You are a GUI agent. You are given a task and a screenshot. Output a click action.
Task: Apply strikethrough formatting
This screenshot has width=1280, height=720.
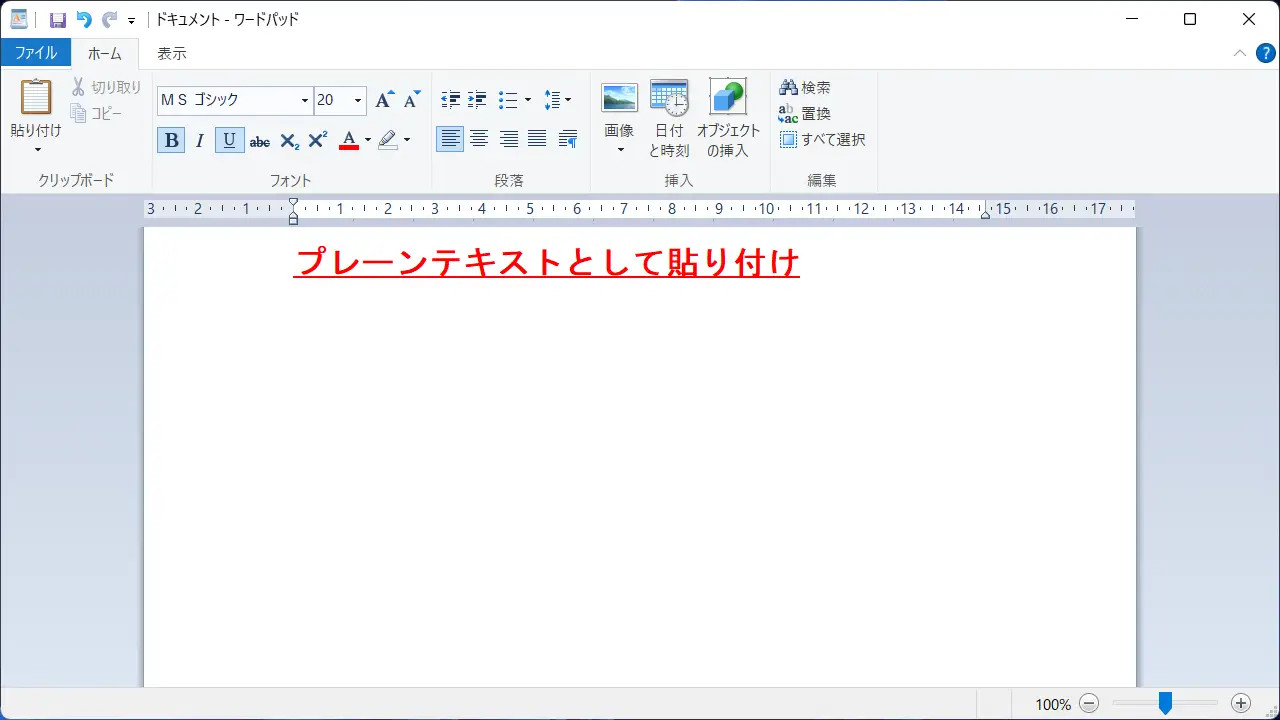260,141
